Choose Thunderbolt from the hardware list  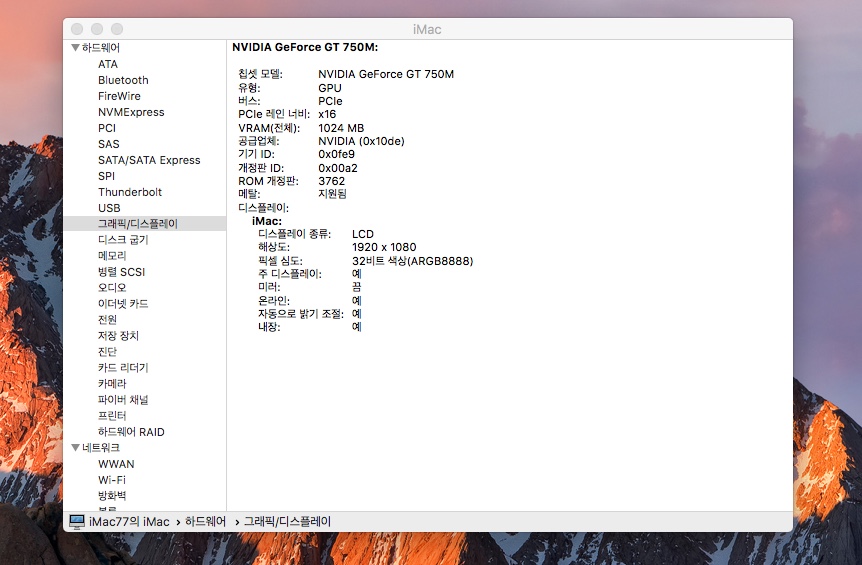[x=130, y=192]
